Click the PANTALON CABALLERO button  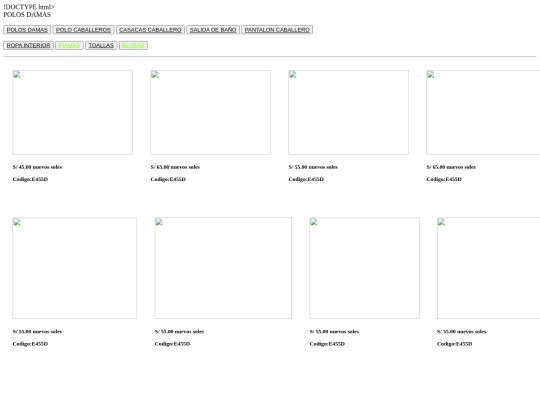point(277,30)
